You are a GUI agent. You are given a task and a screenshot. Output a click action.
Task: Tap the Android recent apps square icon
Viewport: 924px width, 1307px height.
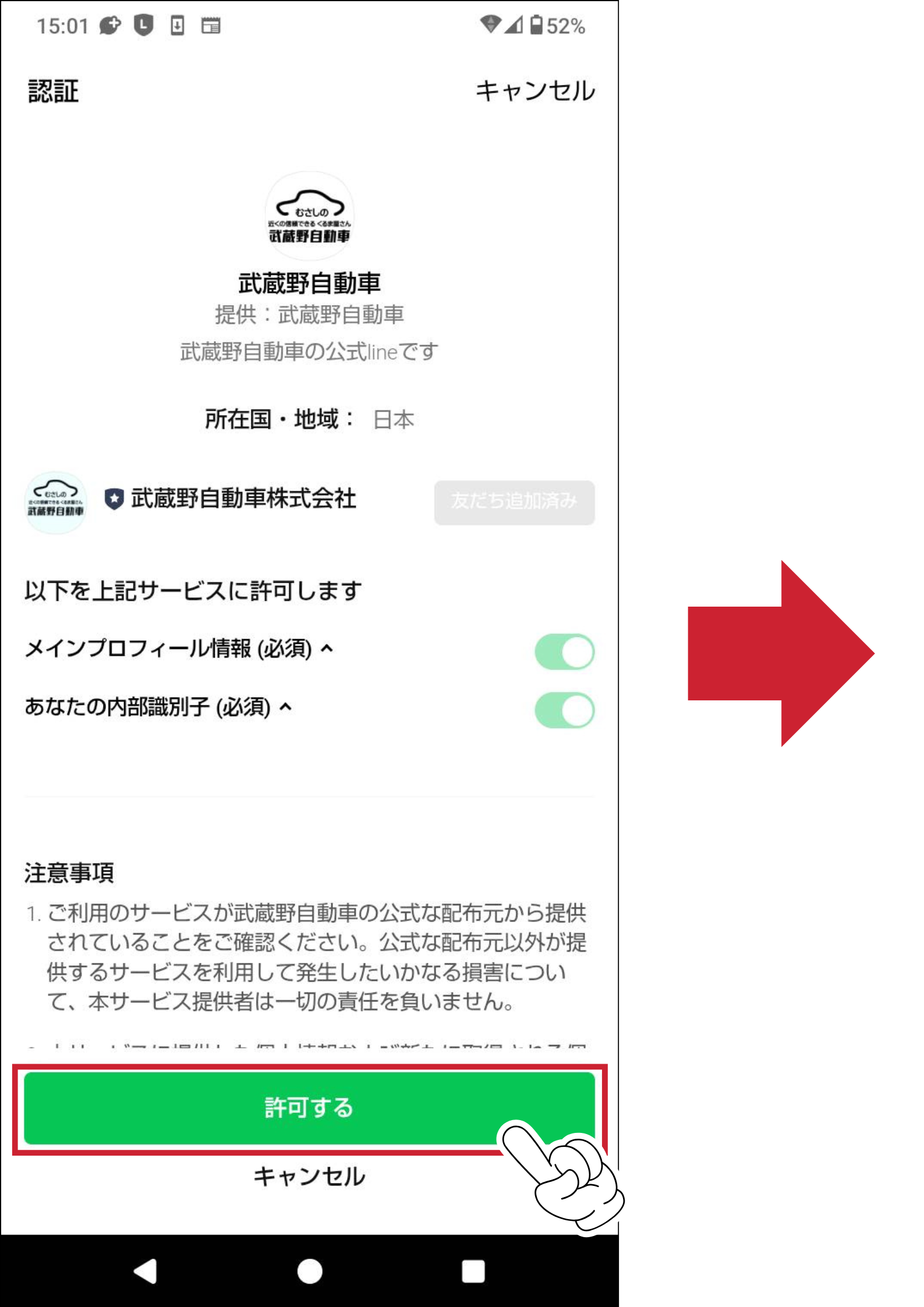pos(473,1271)
